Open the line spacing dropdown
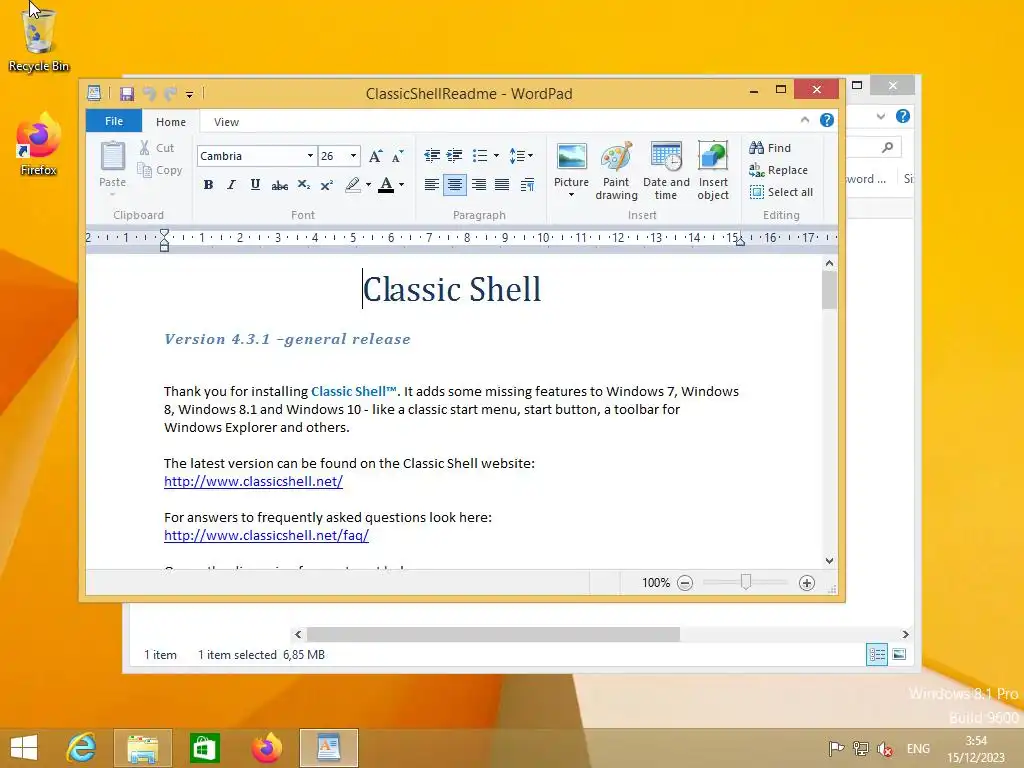Image resolution: width=1024 pixels, height=768 pixels. 520,155
